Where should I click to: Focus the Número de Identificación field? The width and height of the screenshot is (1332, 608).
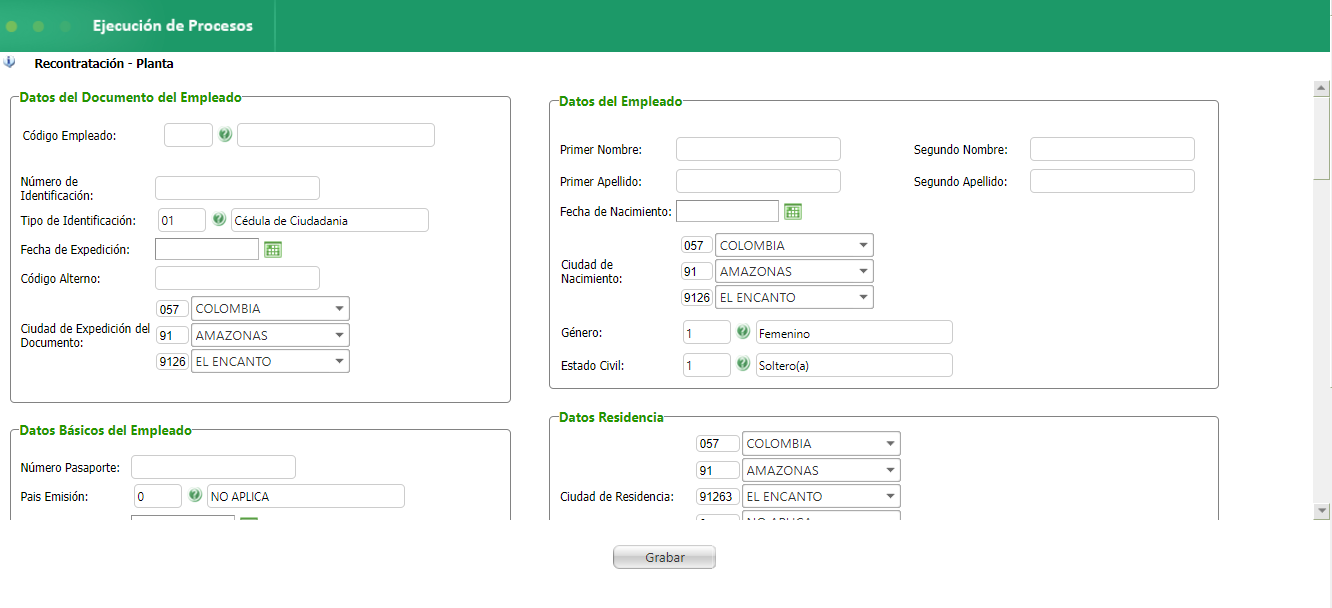(237, 188)
